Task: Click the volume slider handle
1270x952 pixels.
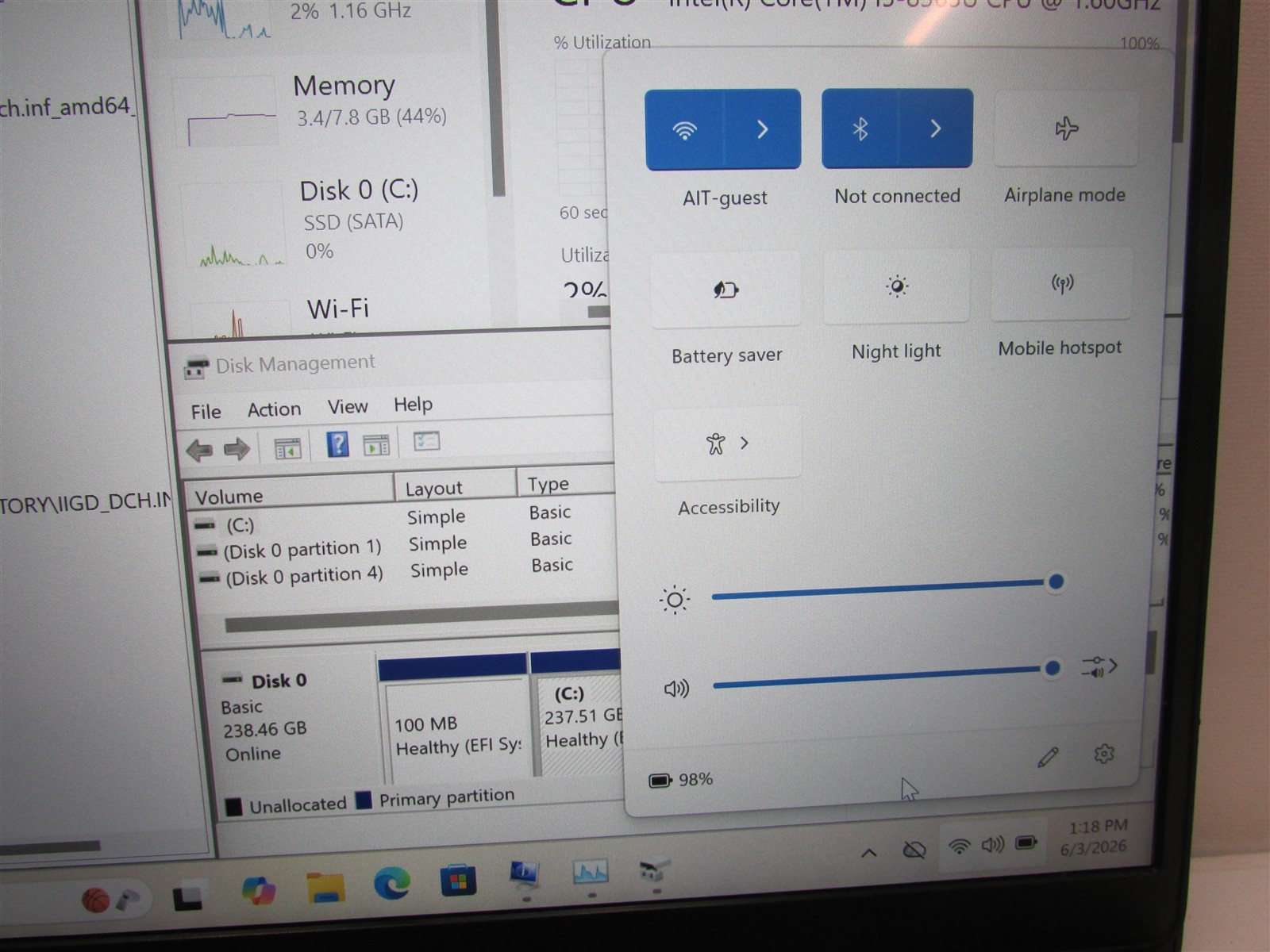Action: (x=1052, y=669)
